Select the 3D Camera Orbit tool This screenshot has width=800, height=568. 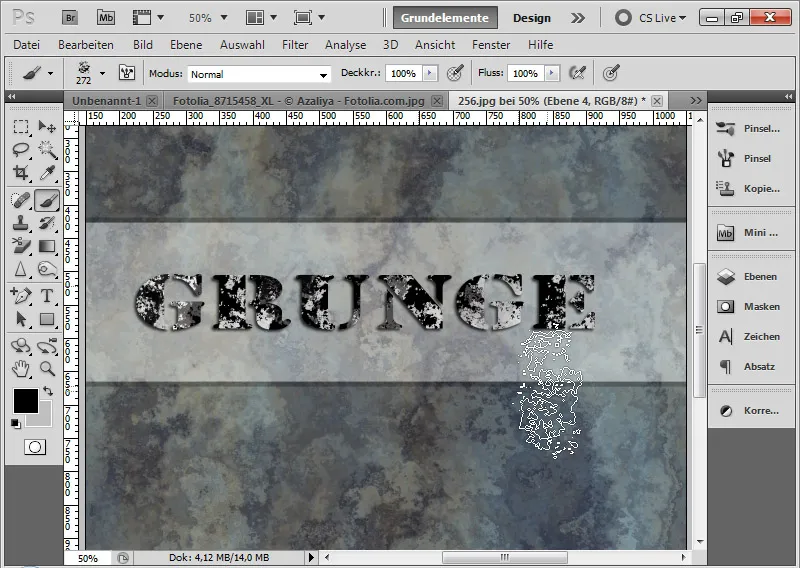47,345
